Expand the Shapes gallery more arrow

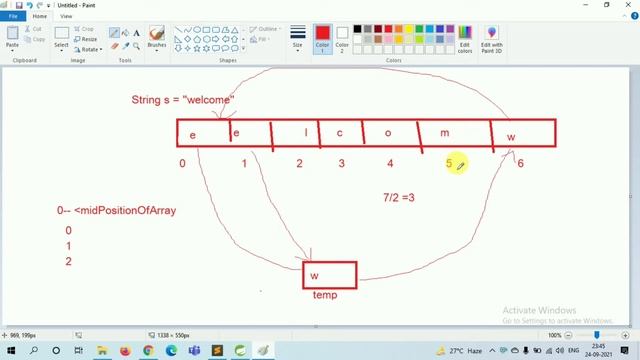pyautogui.click(x=244, y=48)
